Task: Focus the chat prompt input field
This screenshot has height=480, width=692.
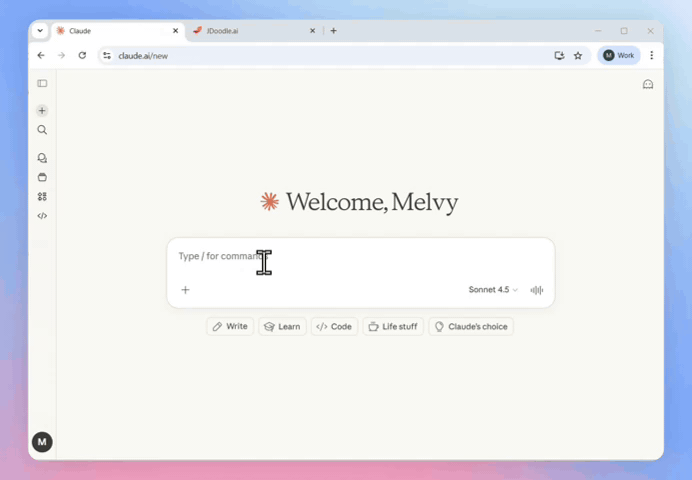Action: tap(360, 257)
